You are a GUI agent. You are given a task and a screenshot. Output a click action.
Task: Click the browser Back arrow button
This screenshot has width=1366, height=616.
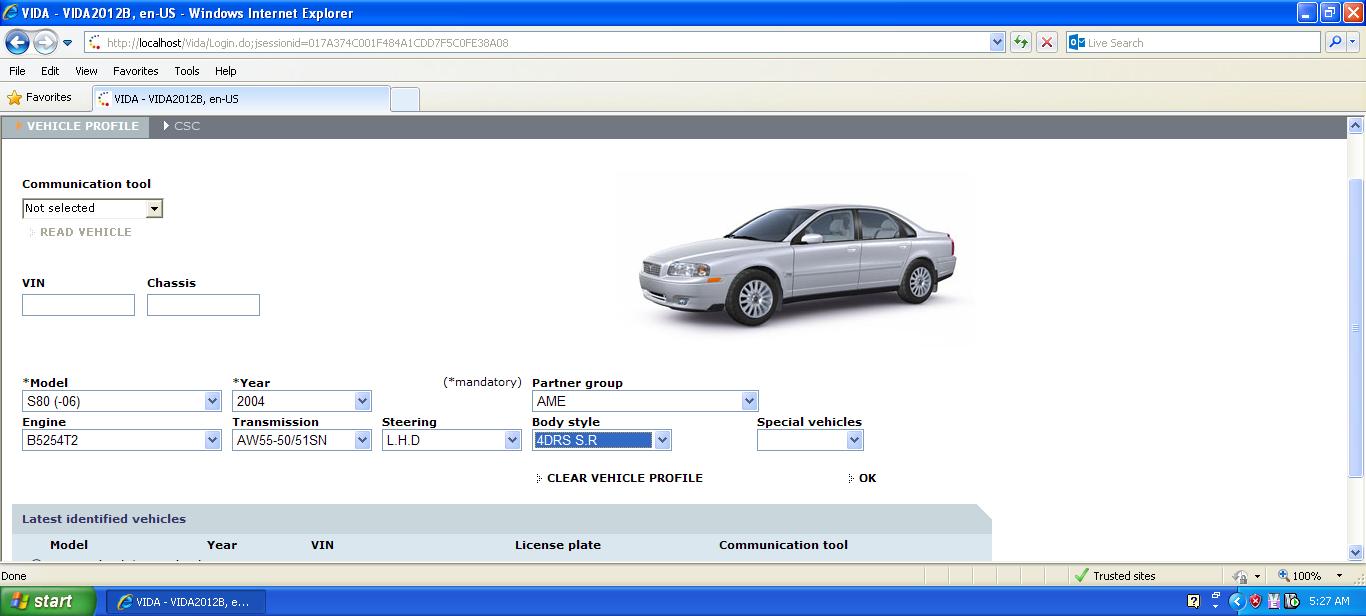pos(18,43)
